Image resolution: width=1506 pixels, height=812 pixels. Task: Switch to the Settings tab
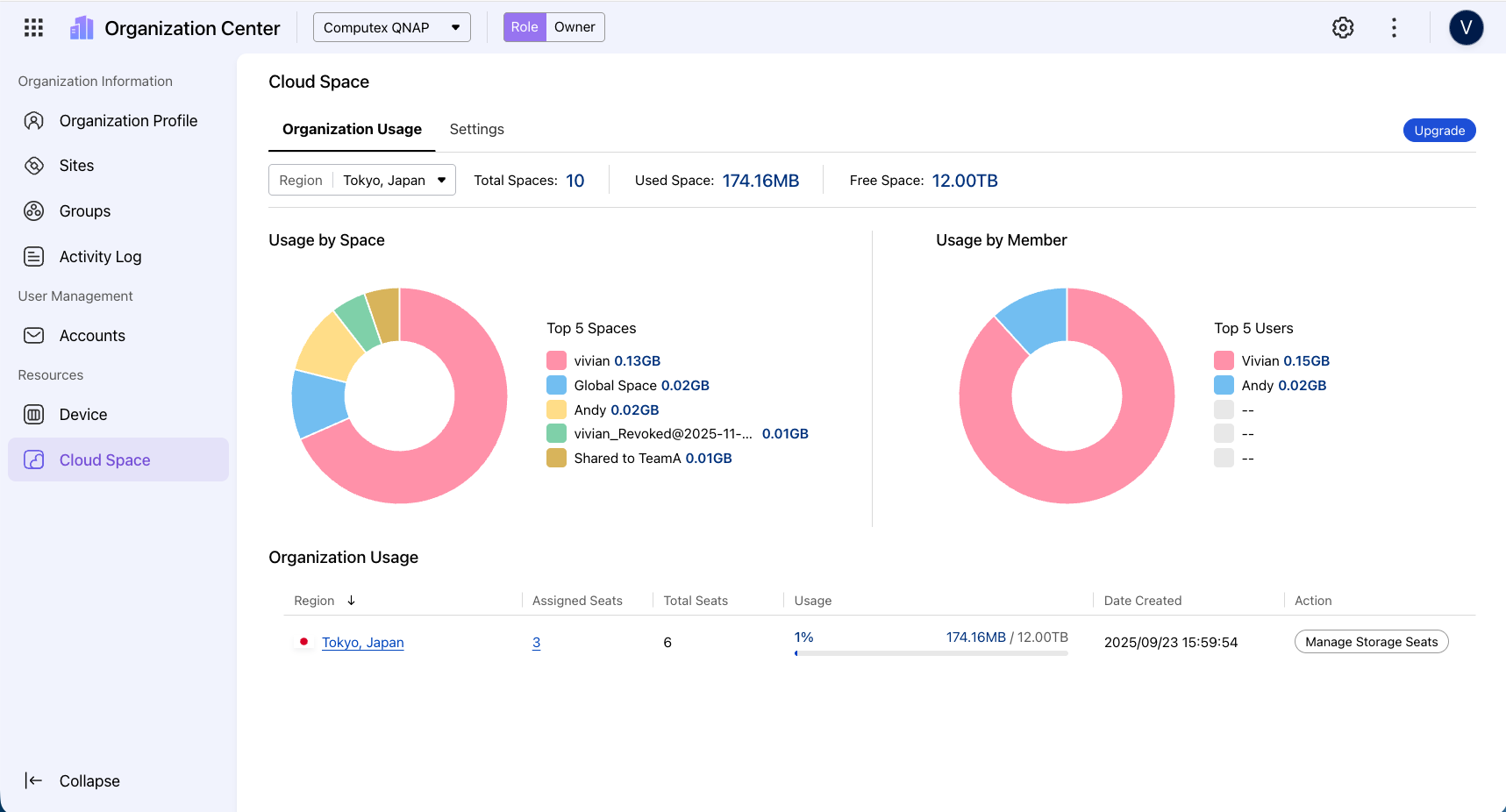click(476, 130)
